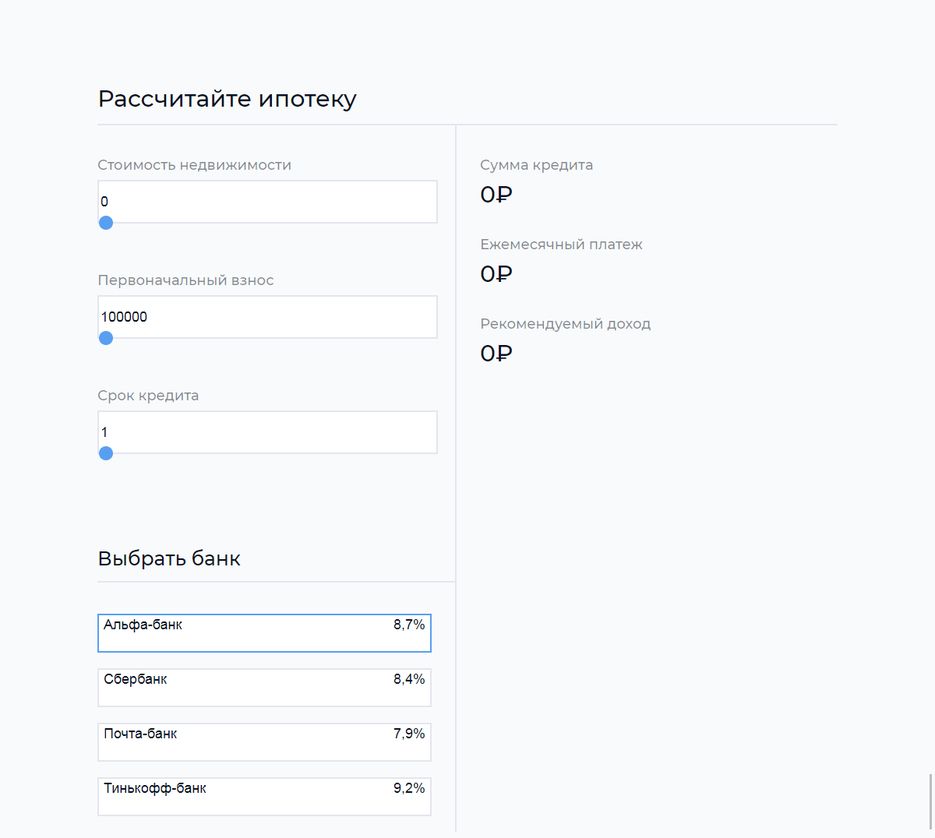Grab the Стоимость недвижимости slider handle
935x838 pixels.
pos(106,223)
